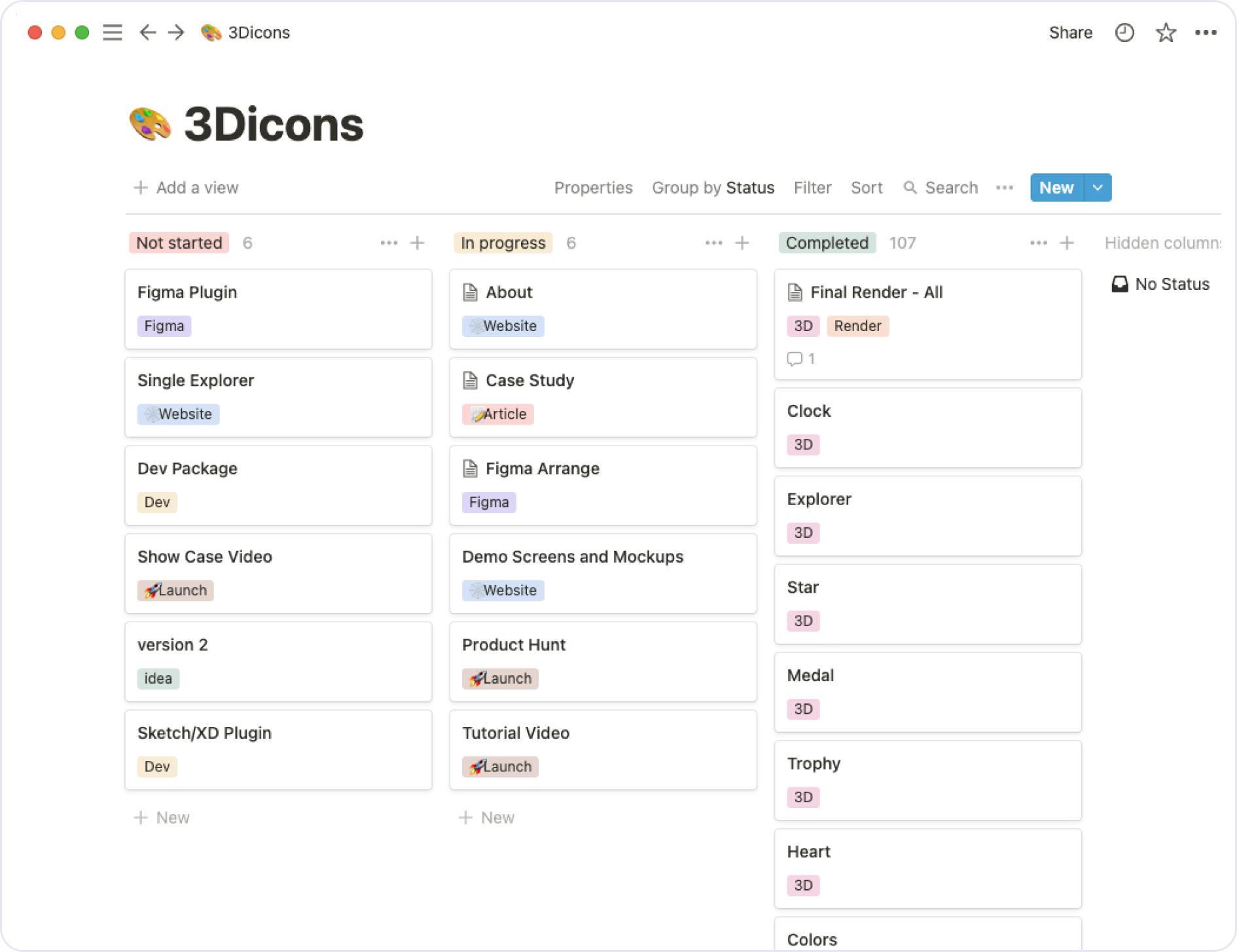Open the Properties menu

click(x=593, y=188)
